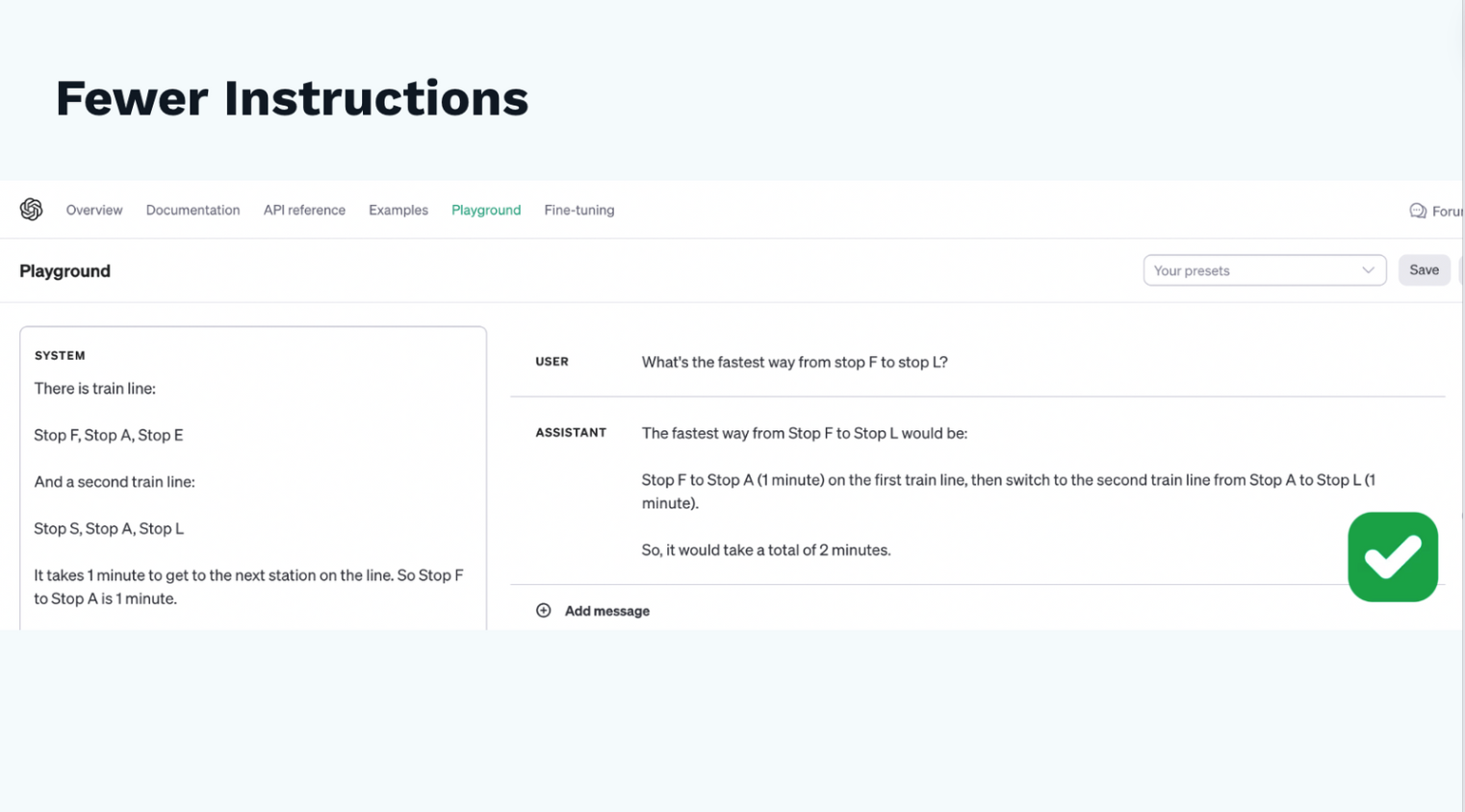
Task: Switch to the Playground tab
Action: click(x=486, y=210)
